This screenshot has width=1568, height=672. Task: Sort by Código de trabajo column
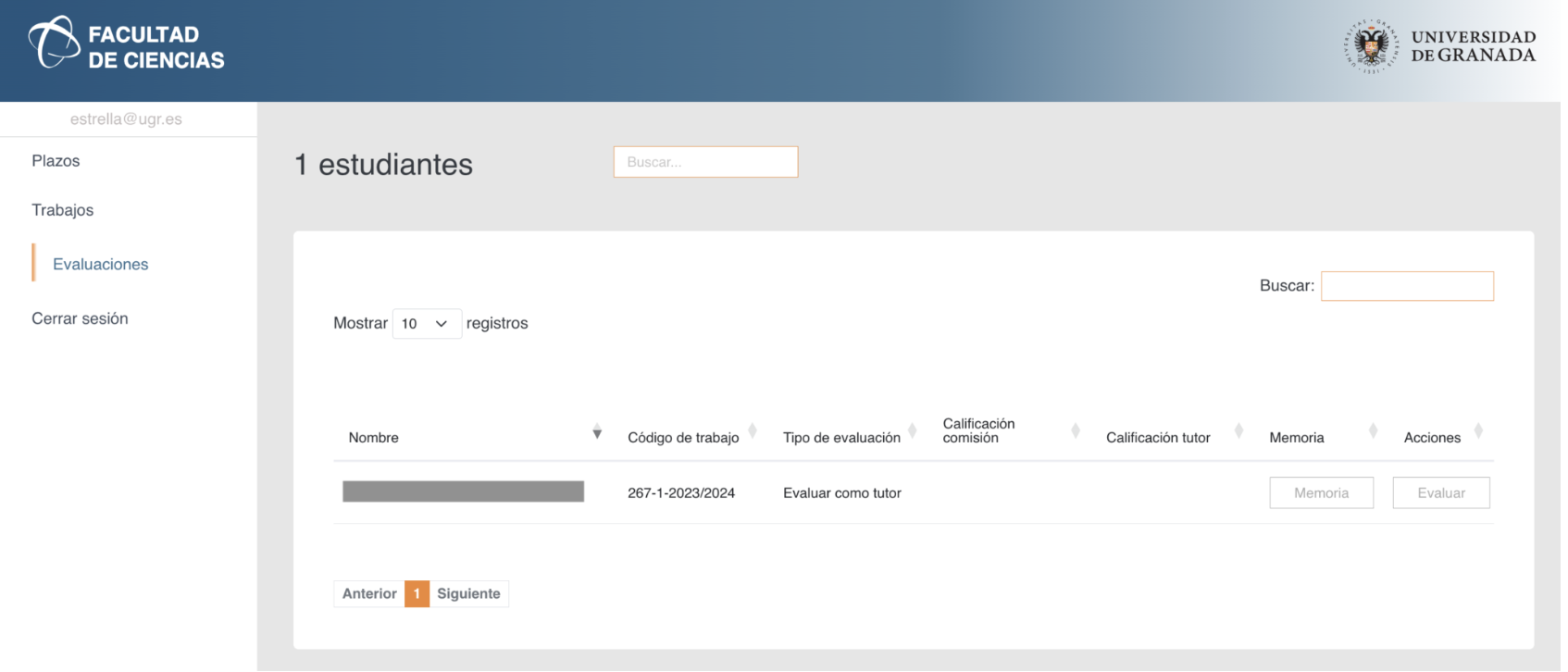(x=753, y=431)
